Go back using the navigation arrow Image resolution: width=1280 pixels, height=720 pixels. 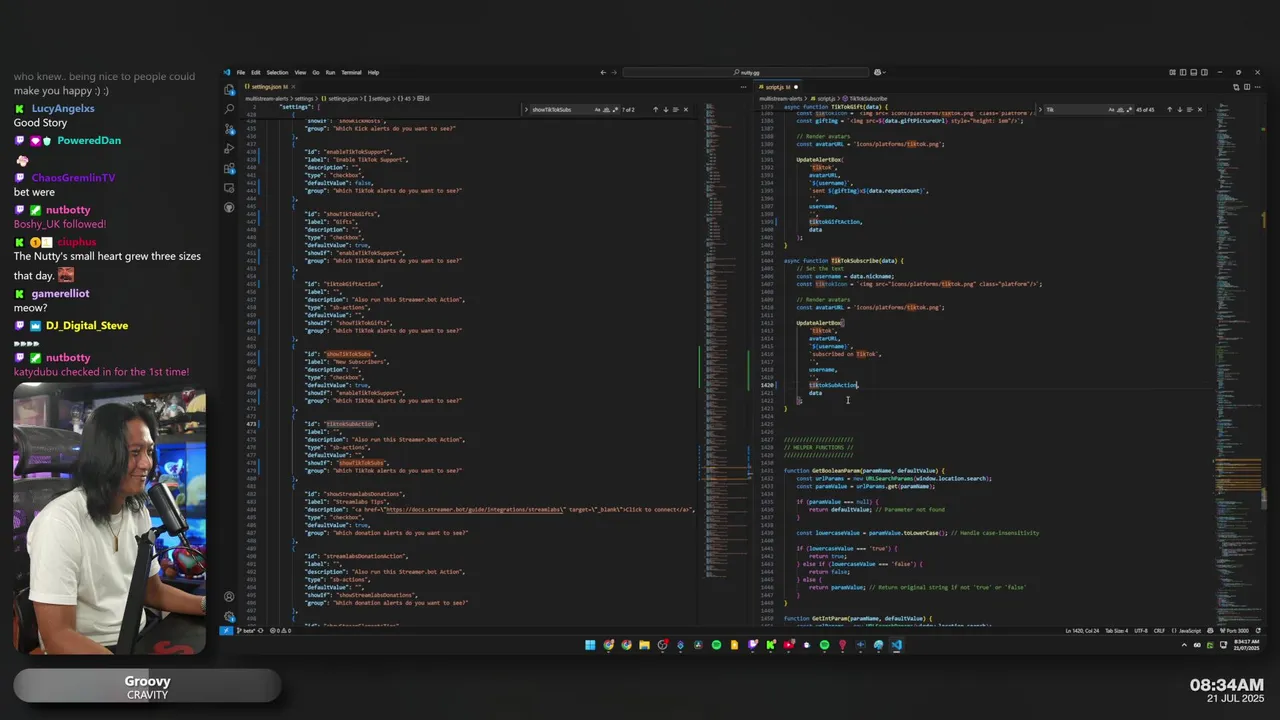(x=603, y=72)
